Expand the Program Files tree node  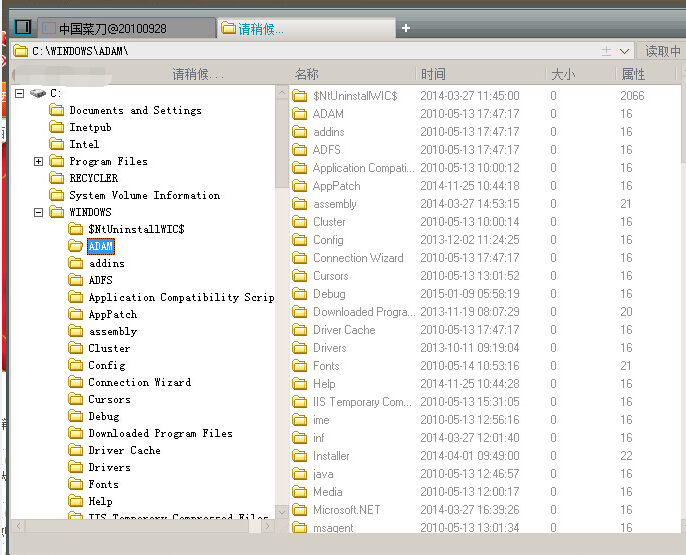pyautogui.click(x=38, y=161)
